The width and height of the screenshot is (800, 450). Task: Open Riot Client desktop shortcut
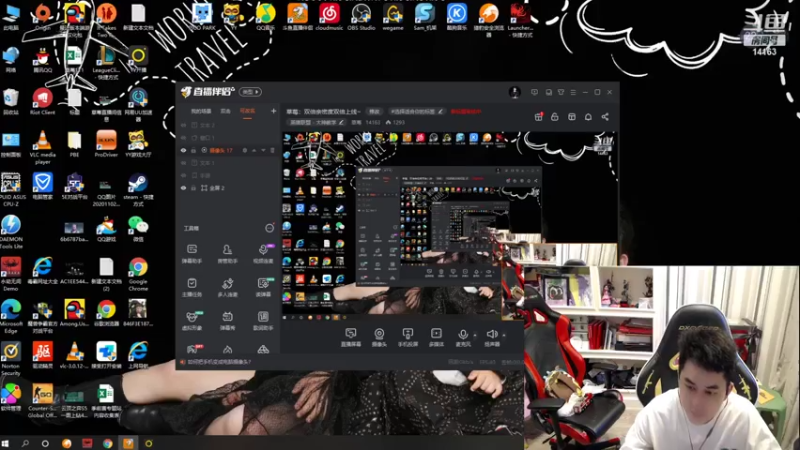pyautogui.click(x=42, y=101)
